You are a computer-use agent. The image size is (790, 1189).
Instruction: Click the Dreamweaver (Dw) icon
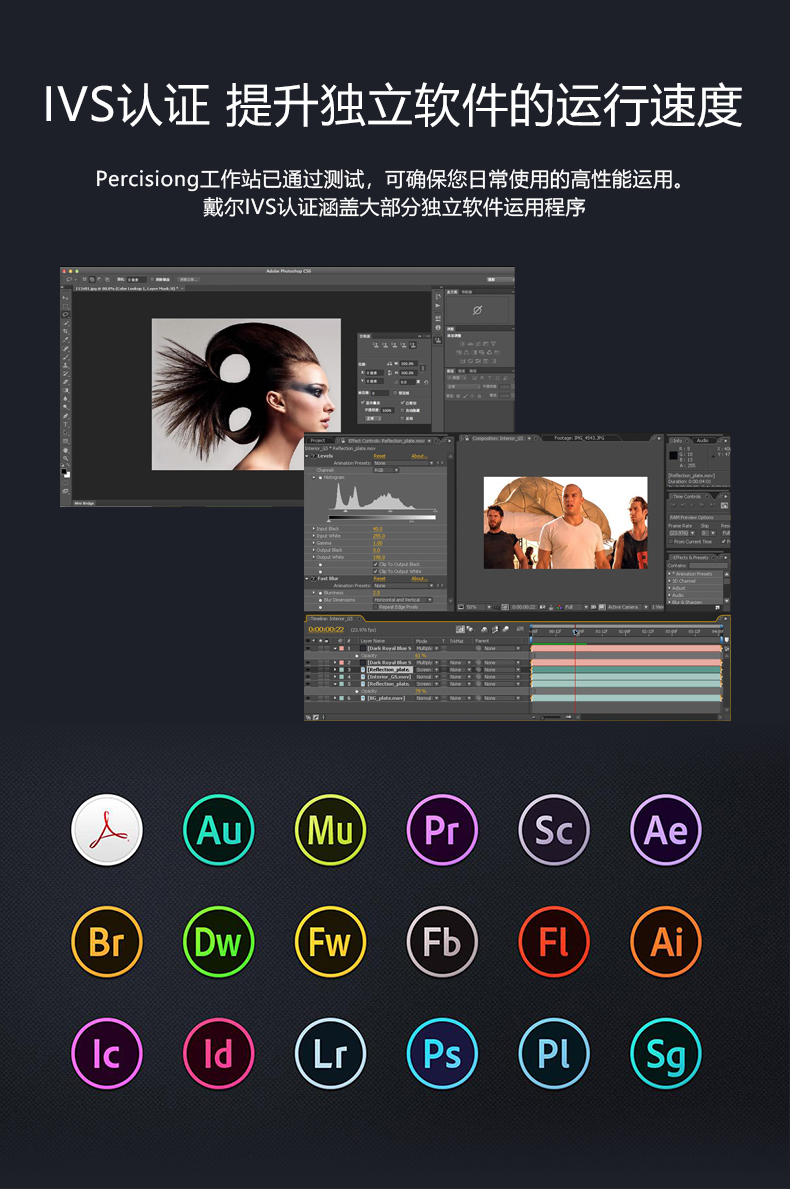(218, 942)
